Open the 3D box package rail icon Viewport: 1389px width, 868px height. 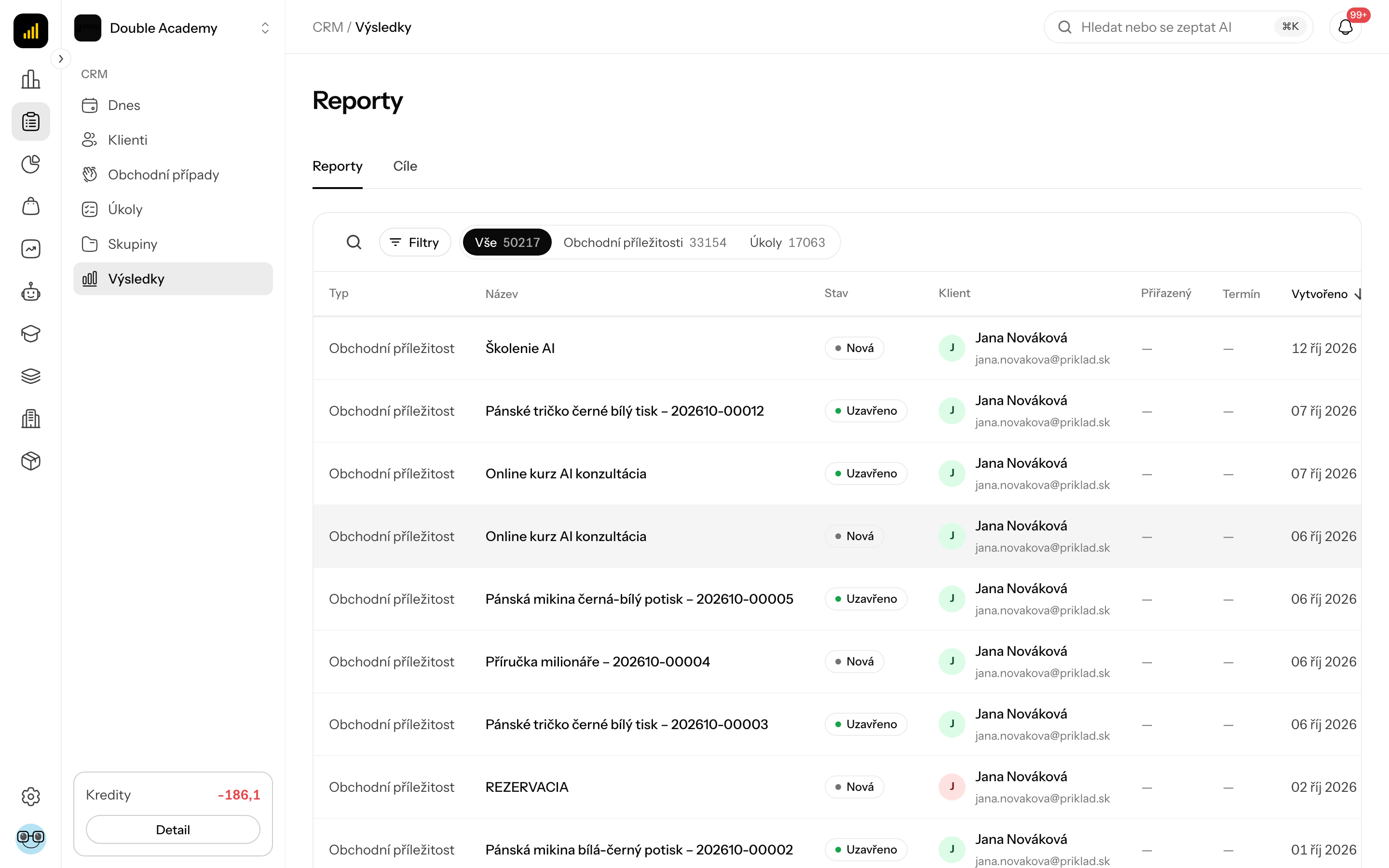tap(30, 461)
